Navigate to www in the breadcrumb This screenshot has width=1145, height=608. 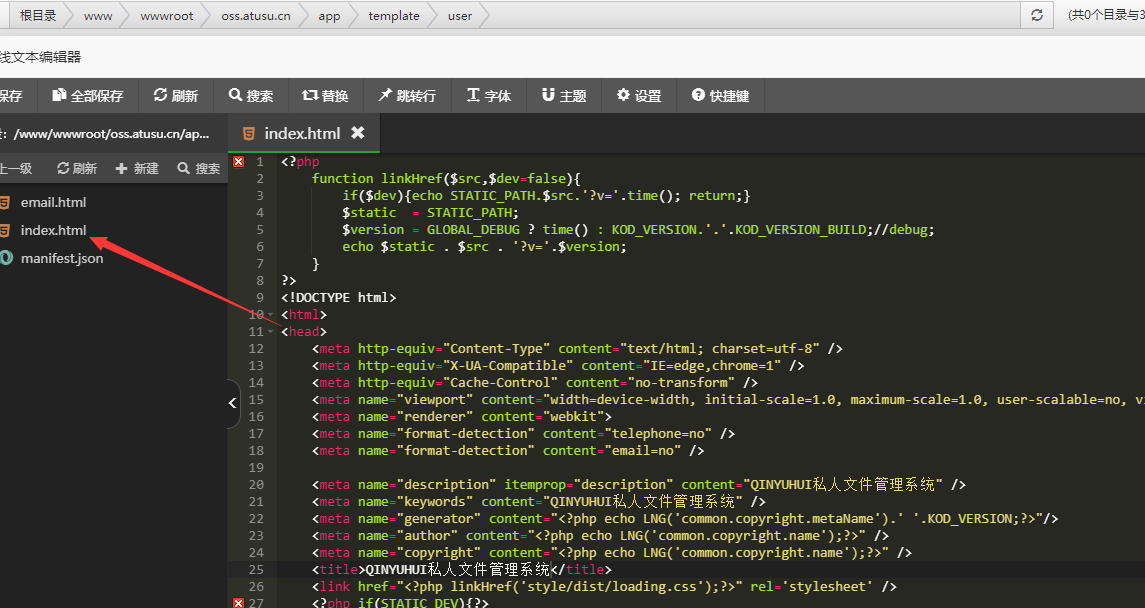pyautogui.click(x=98, y=15)
